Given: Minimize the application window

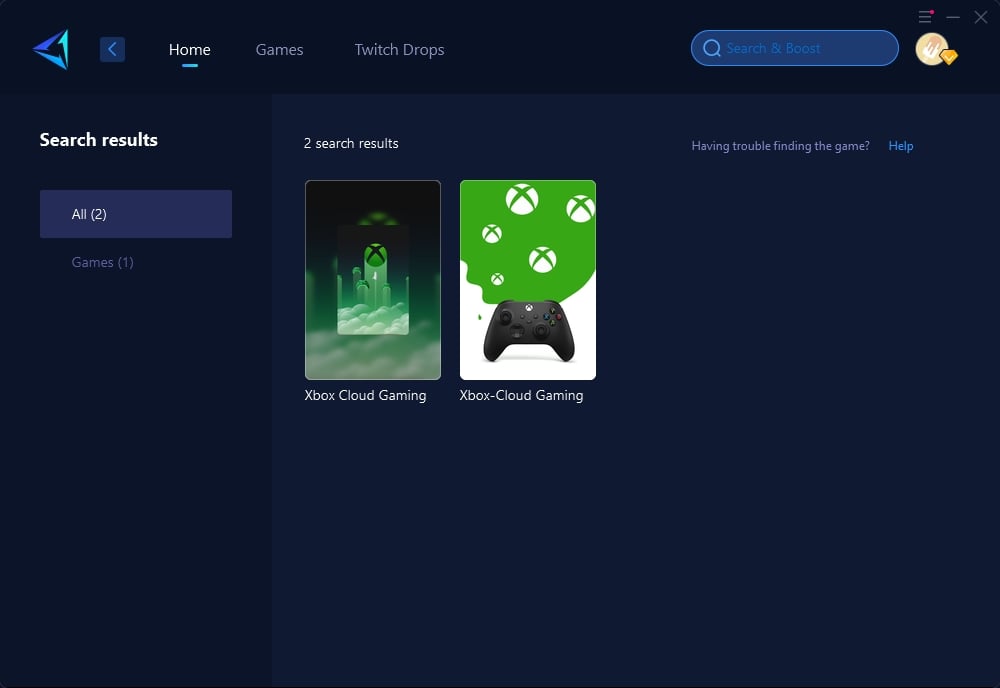Looking at the screenshot, I should tap(953, 17).
